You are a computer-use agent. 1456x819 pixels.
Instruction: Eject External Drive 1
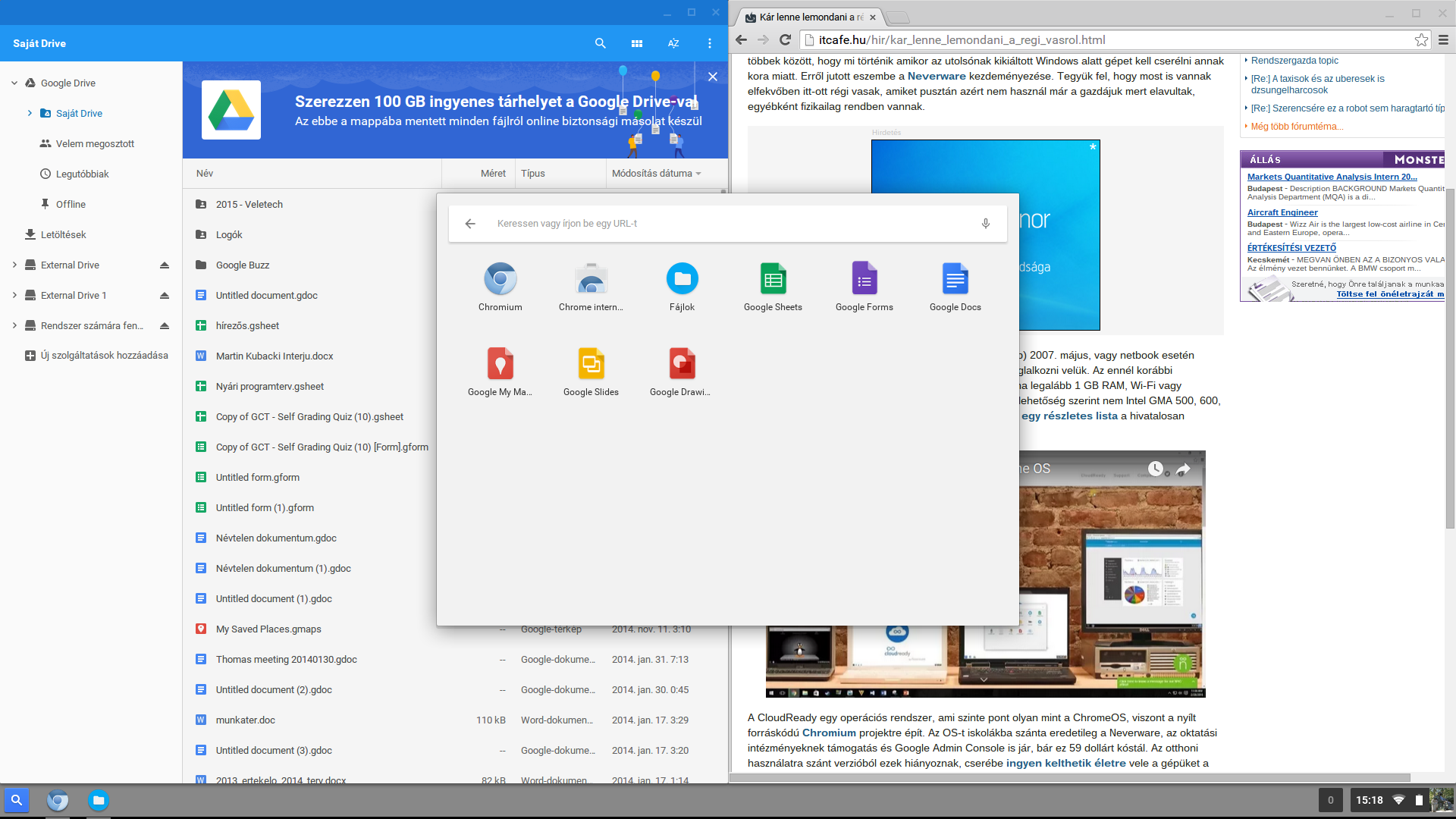(165, 295)
